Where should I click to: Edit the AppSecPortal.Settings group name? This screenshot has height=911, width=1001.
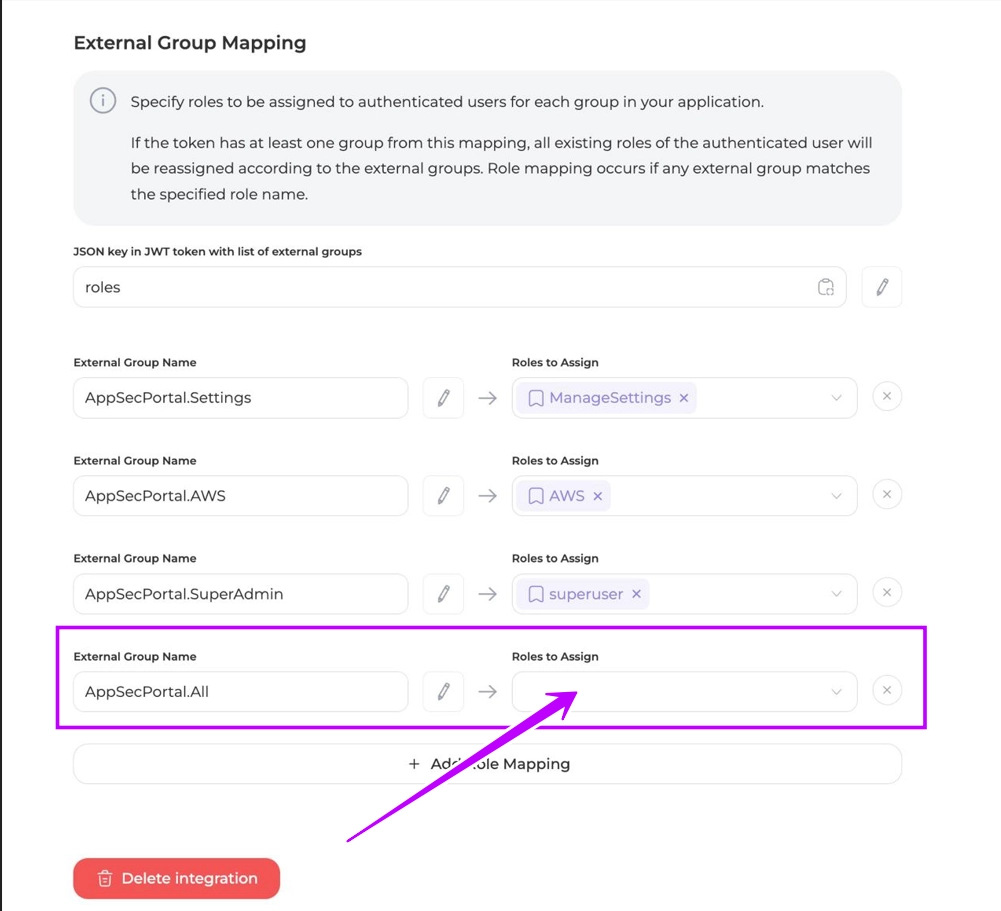(x=443, y=398)
